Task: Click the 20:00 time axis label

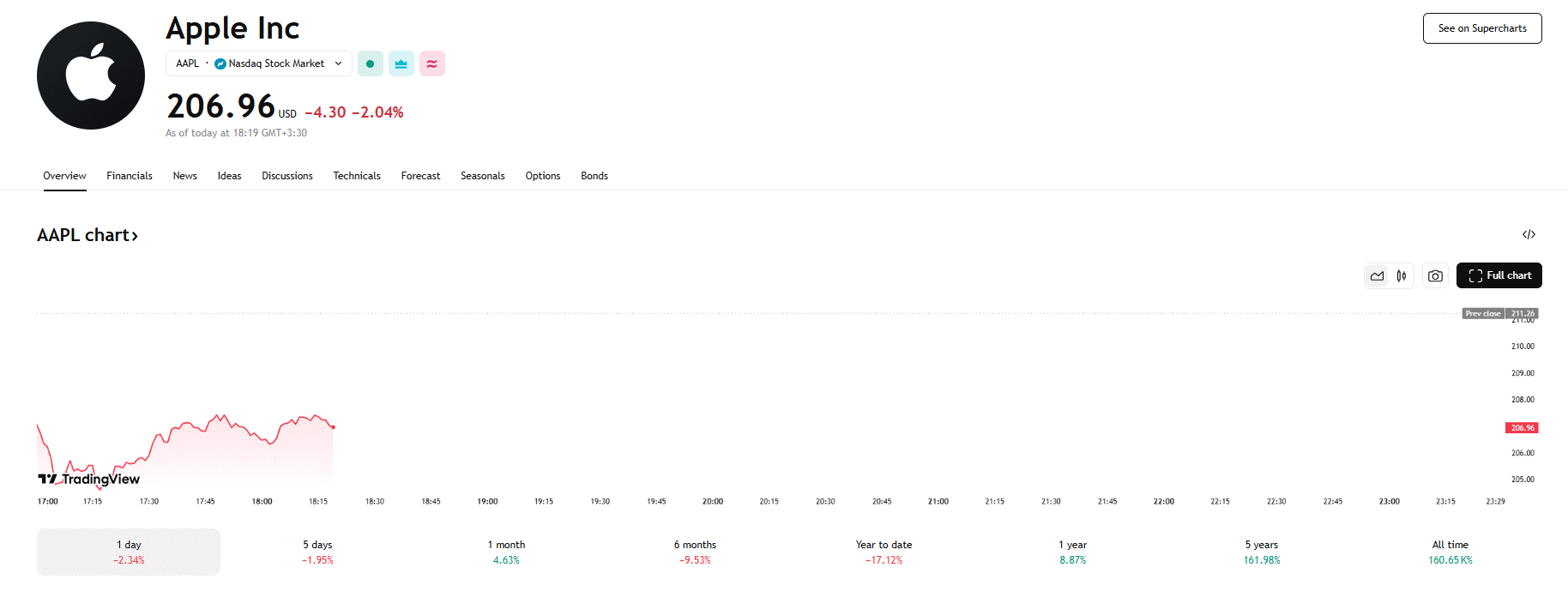Action: (x=713, y=501)
